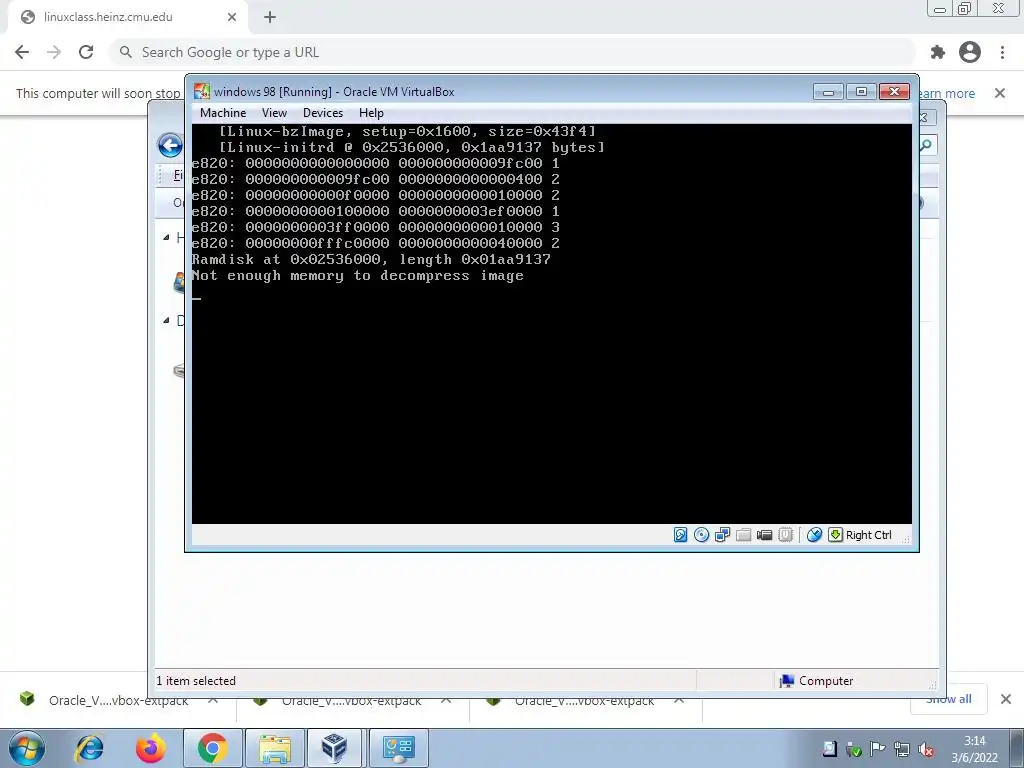Click the video capture indicator in VirtualBox

(764, 535)
